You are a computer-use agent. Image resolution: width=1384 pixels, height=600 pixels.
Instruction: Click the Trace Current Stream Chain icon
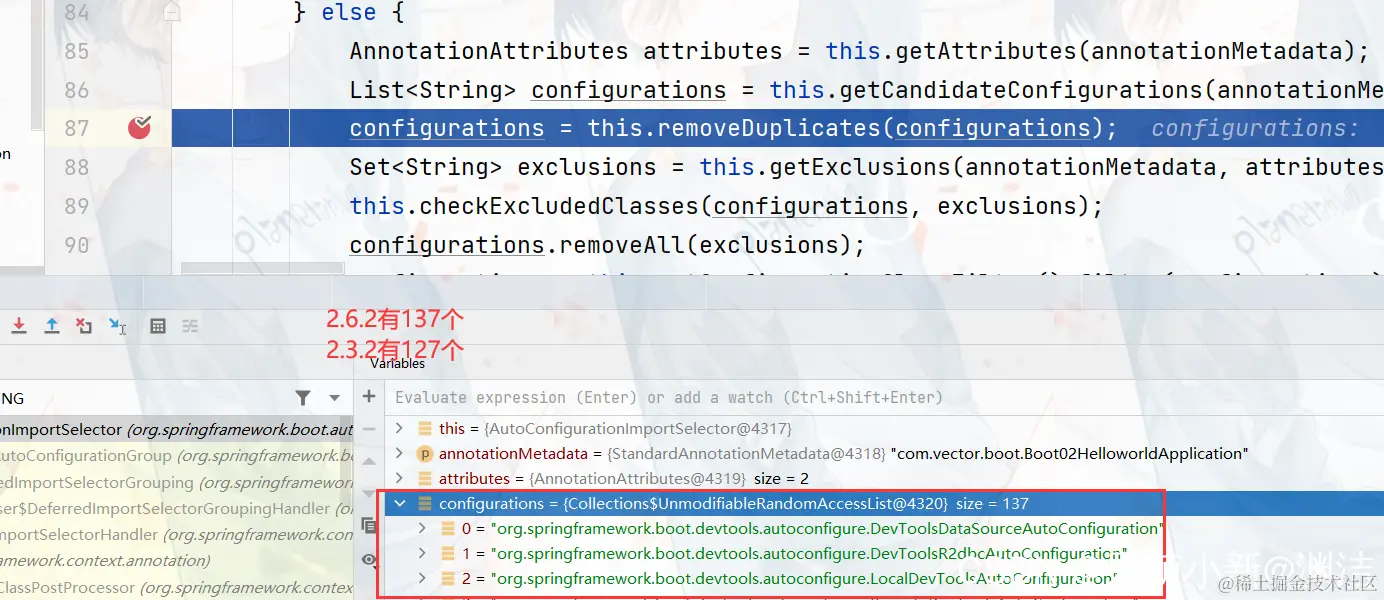[x=190, y=326]
